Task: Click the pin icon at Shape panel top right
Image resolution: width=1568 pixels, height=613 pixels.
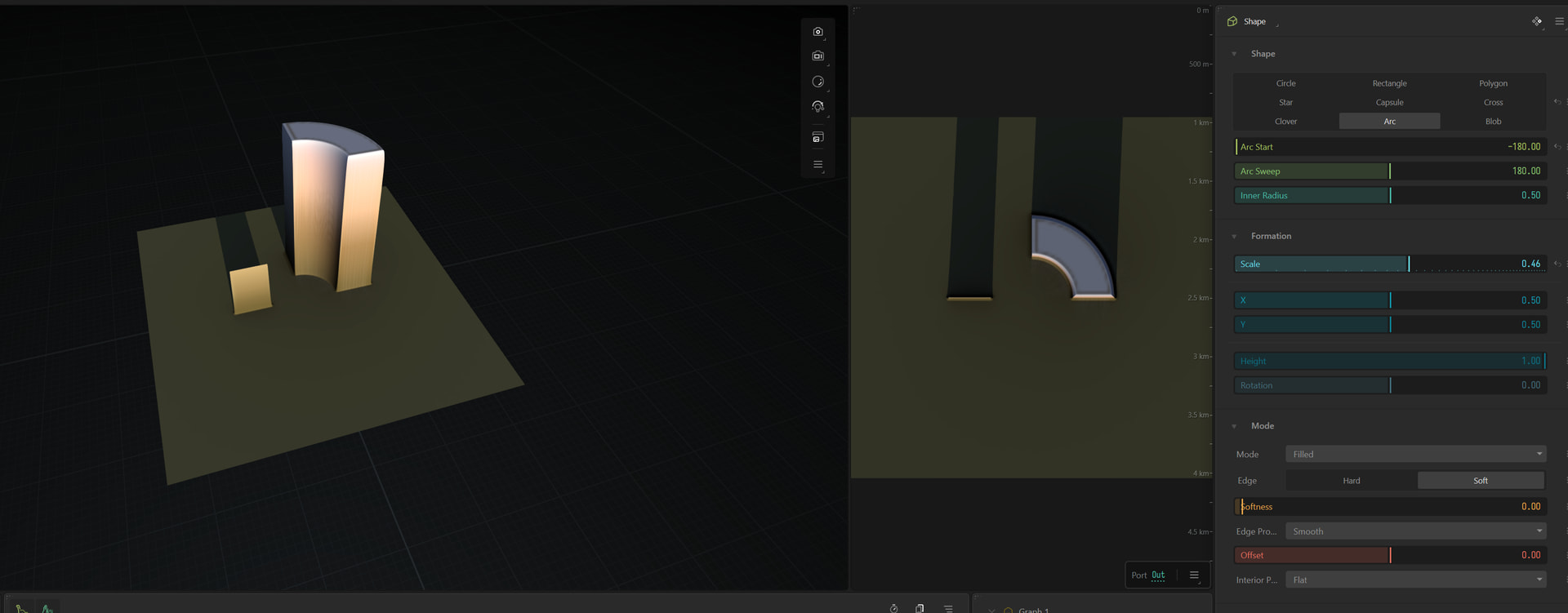Action: point(1537,21)
